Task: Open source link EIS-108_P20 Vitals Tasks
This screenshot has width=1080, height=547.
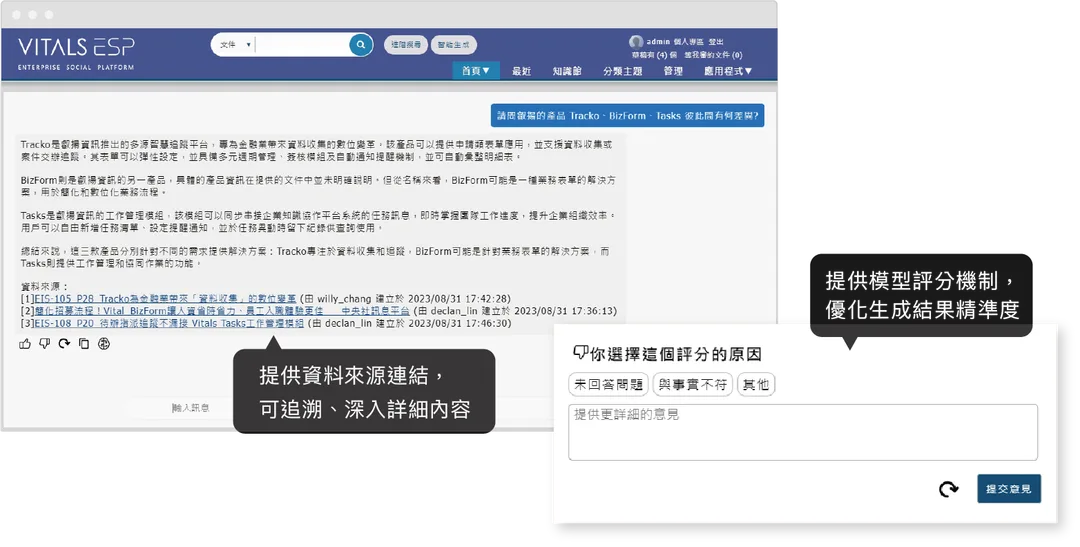Action: click(169, 323)
